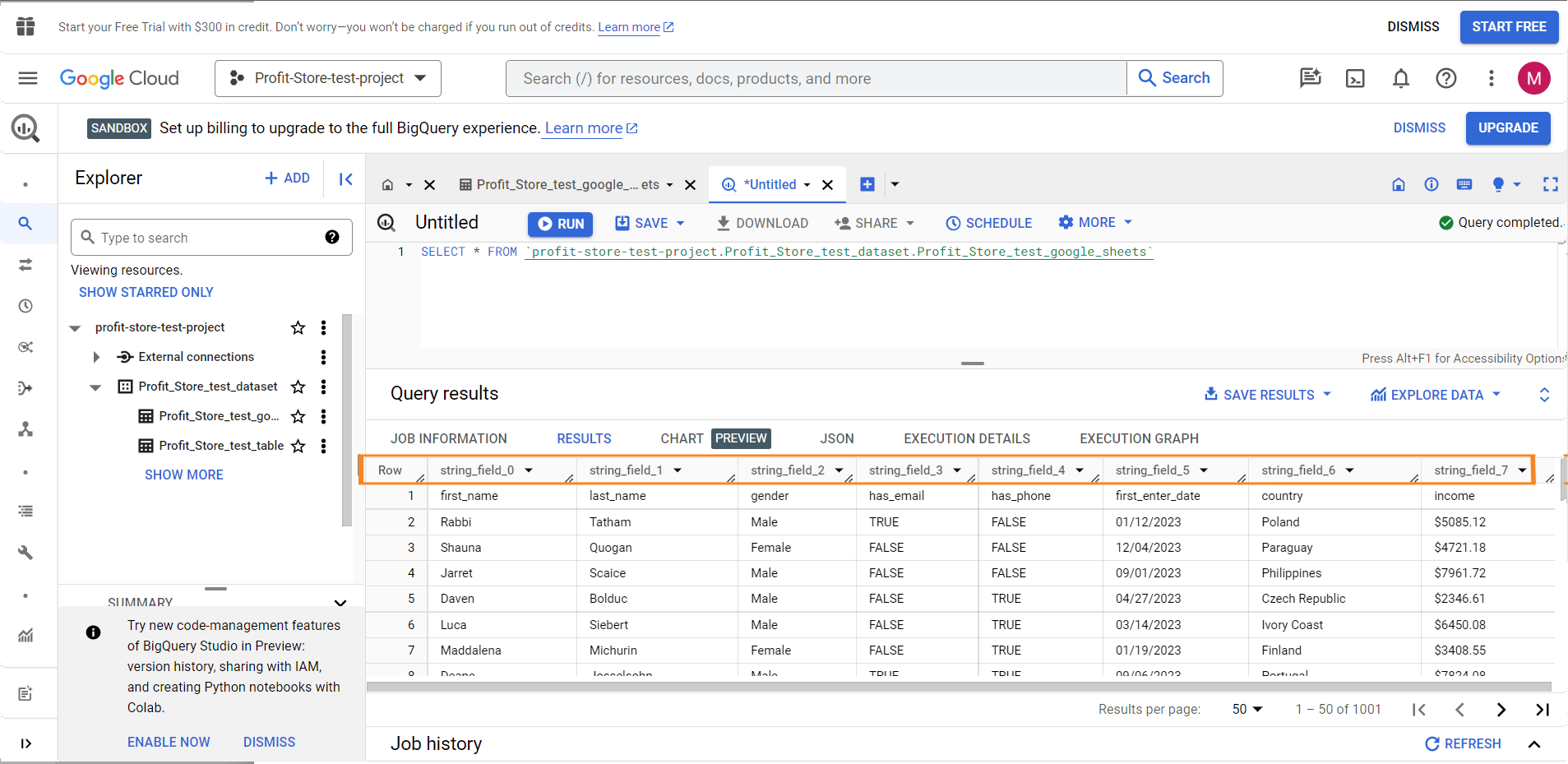Open notifications bell icon

(x=1401, y=78)
